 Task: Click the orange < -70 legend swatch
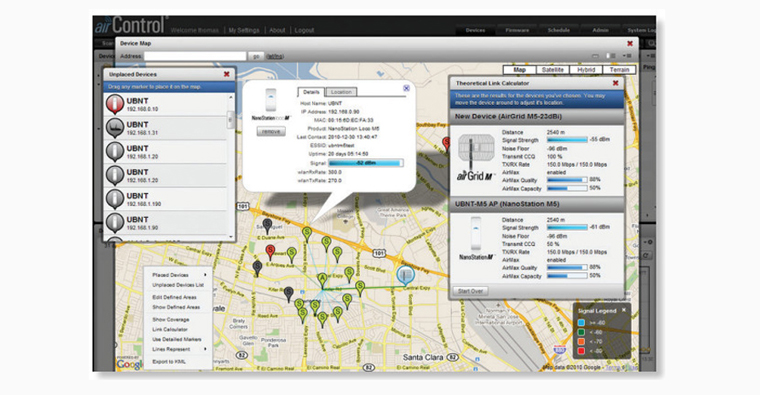coord(581,341)
